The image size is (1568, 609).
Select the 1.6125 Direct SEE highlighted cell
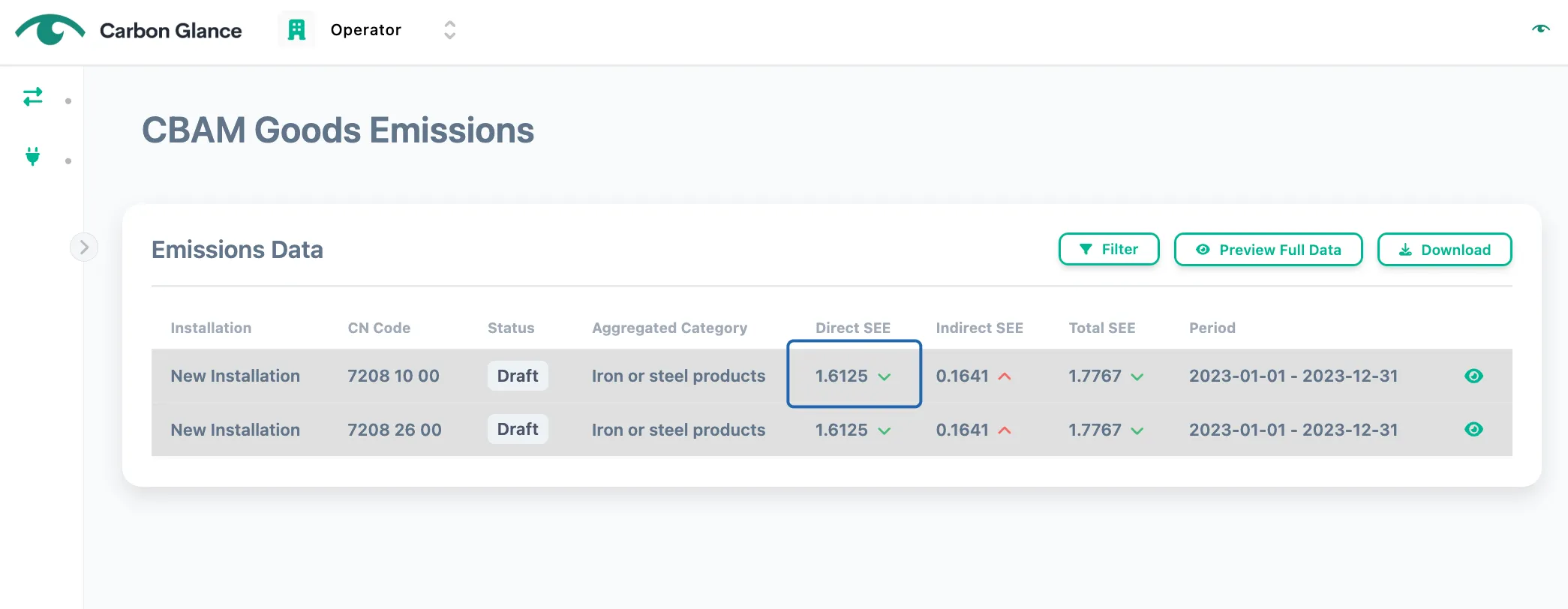point(854,373)
